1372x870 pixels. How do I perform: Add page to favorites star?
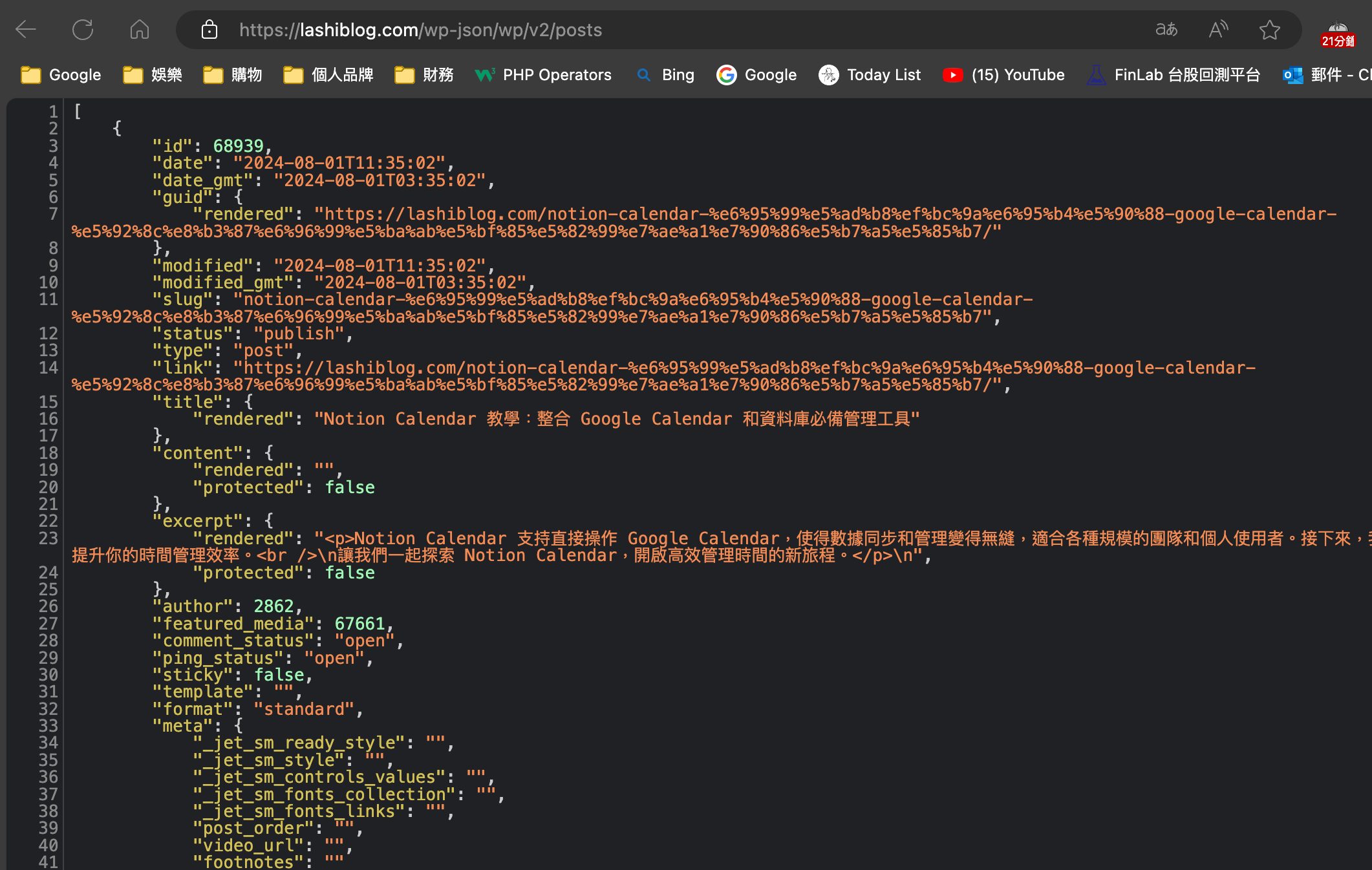tap(1269, 30)
